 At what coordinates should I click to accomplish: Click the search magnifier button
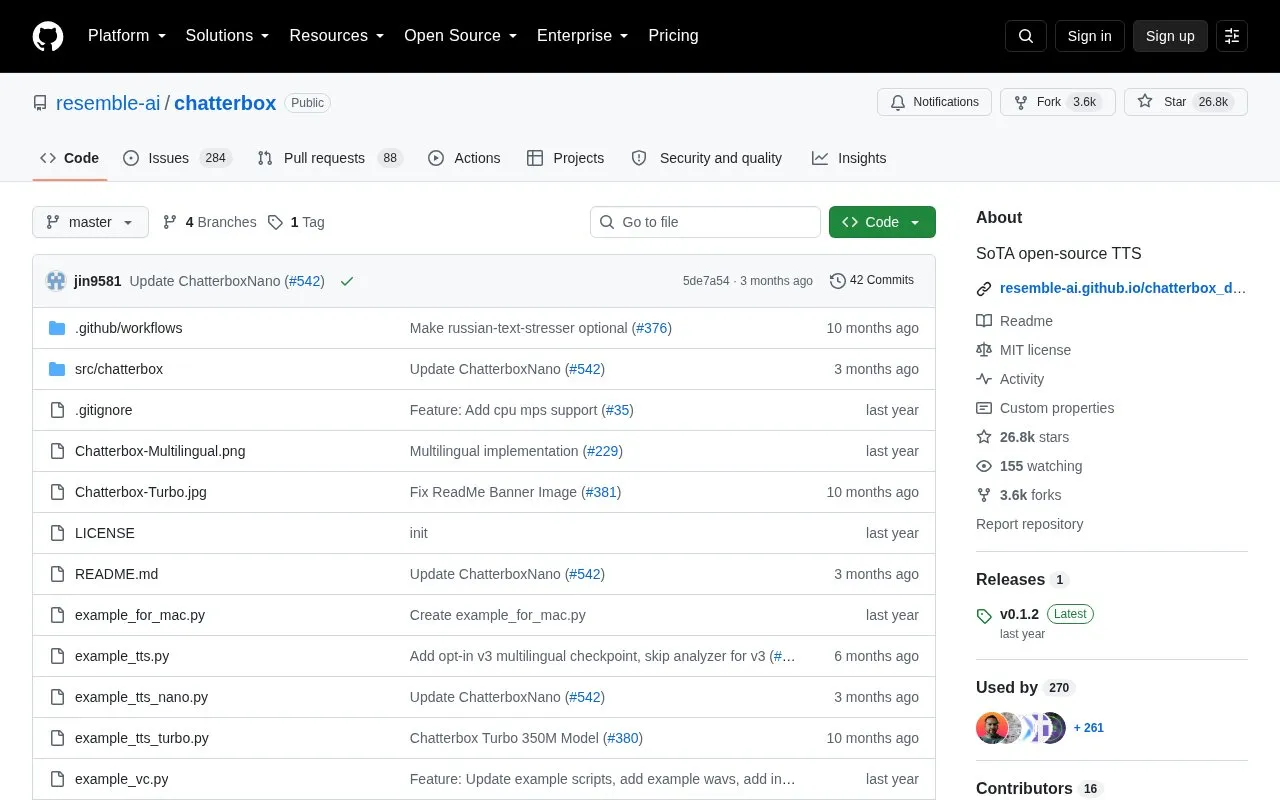tap(1026, 36)
